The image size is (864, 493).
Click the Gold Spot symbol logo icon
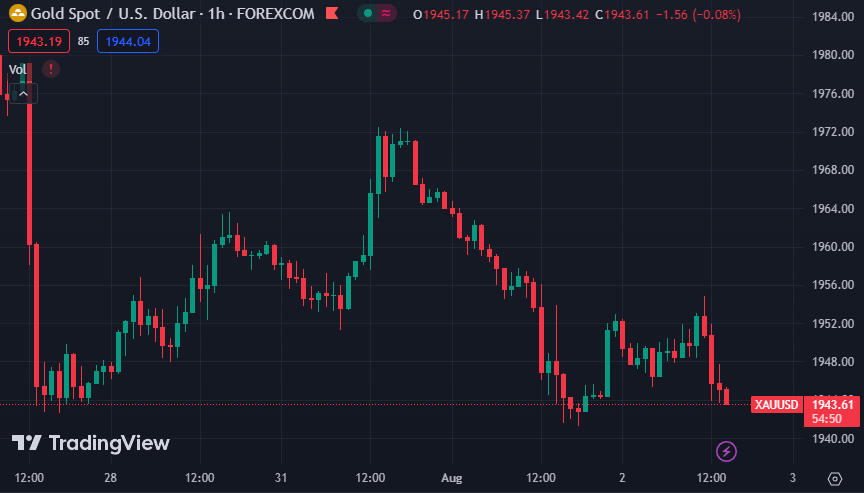pyautogui.click(x=17, y=14)
